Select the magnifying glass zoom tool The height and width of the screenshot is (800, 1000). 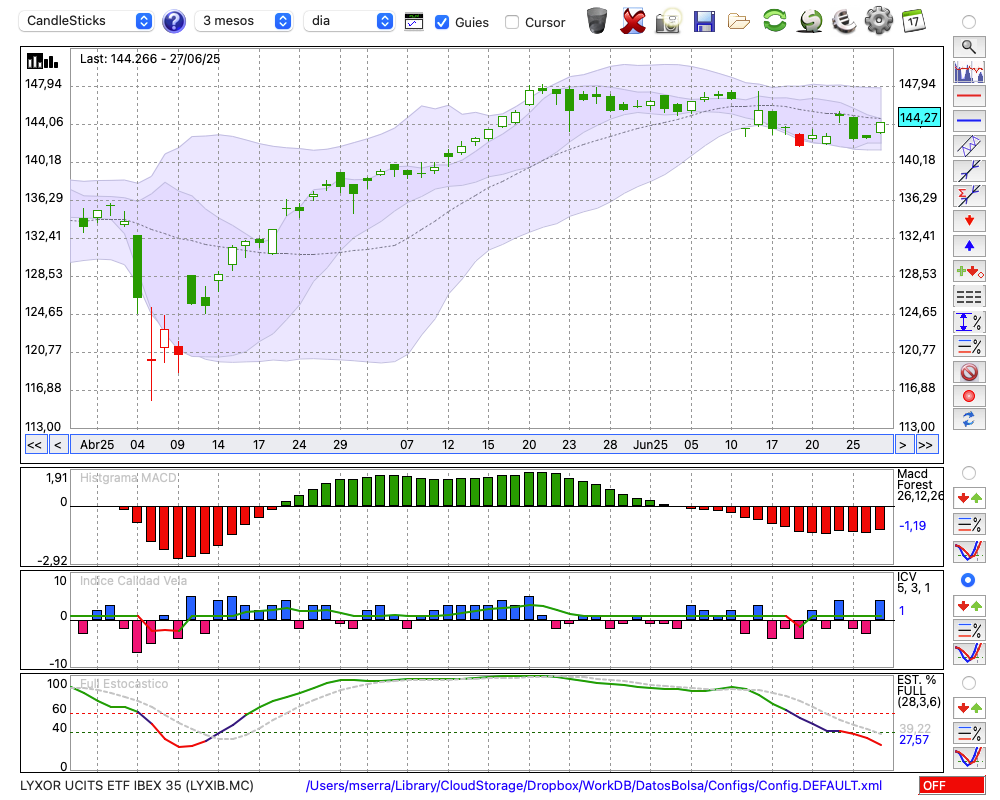click(x=969, y=47)
